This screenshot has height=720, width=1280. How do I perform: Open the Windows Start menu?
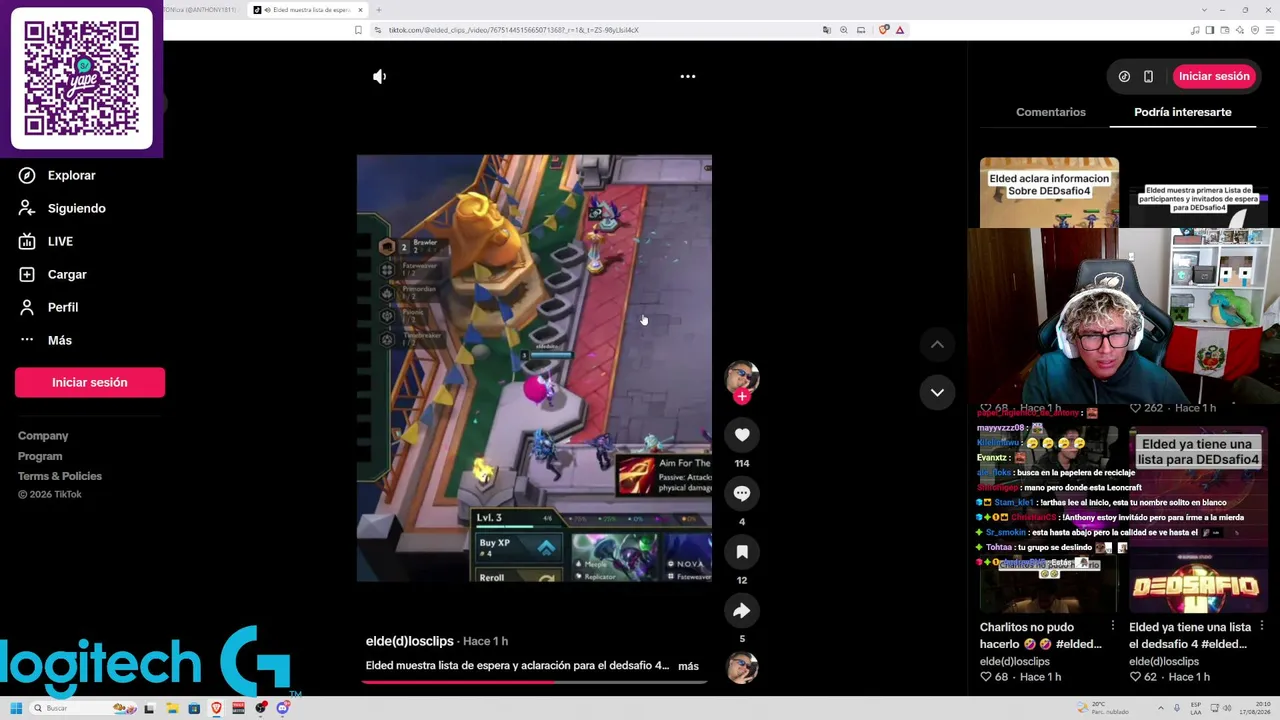coord(16,708)
